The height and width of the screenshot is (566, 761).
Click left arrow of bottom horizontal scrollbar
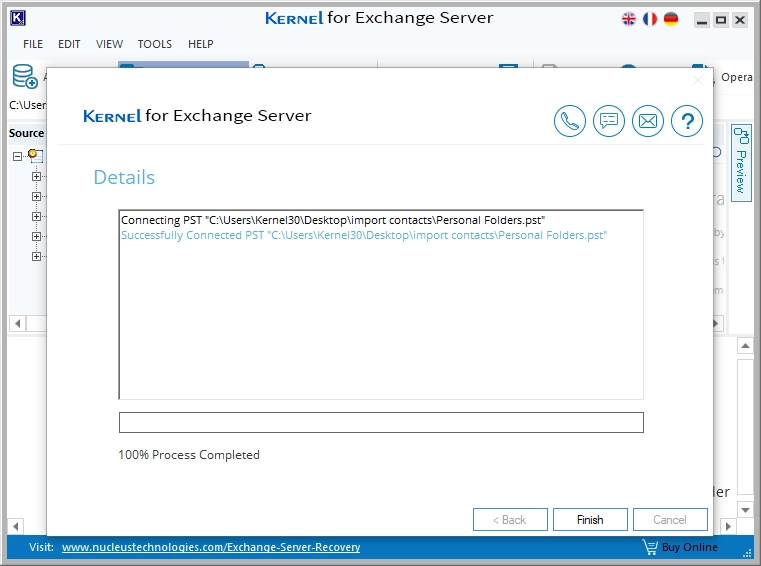click(x=16, y=526)
